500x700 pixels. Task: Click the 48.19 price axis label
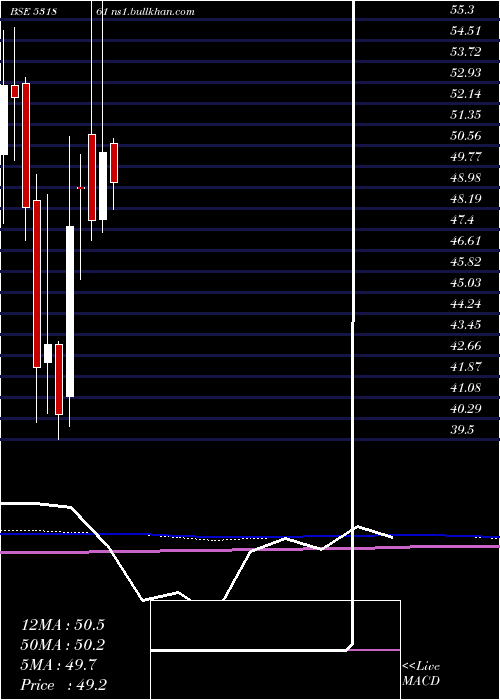click(465, 199)
